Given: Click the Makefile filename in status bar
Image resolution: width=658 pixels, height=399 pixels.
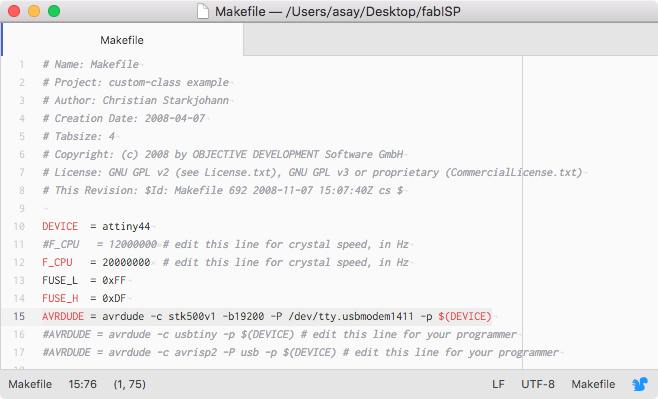Looking at the screenshot, I should click(30, 384).
